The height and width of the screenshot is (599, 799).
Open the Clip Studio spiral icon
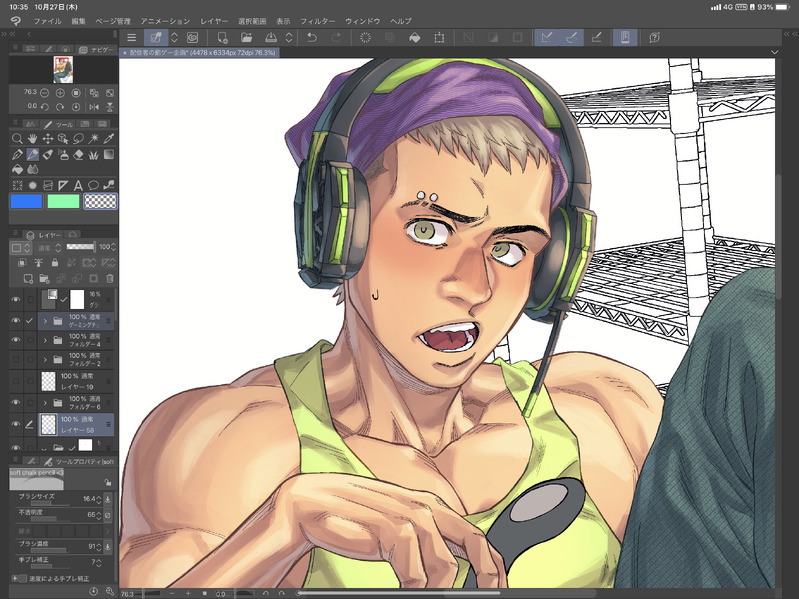pyautogui.click(x=16, y=21)
